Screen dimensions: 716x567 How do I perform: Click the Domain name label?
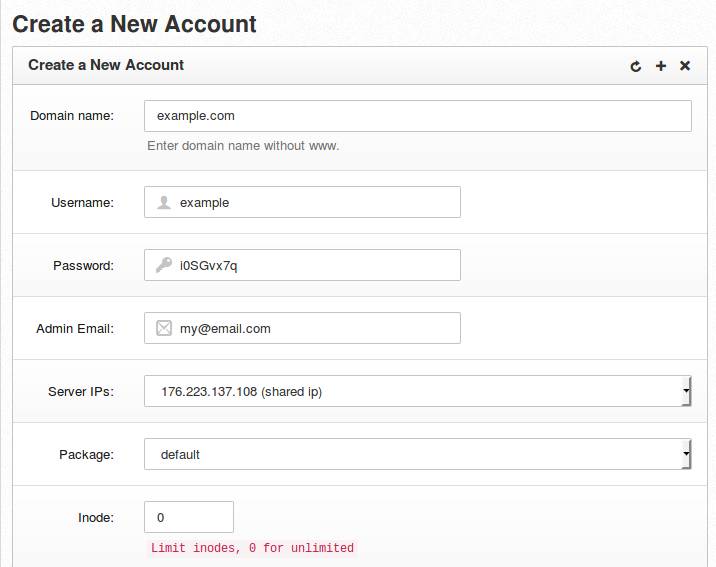coord(72,116)
